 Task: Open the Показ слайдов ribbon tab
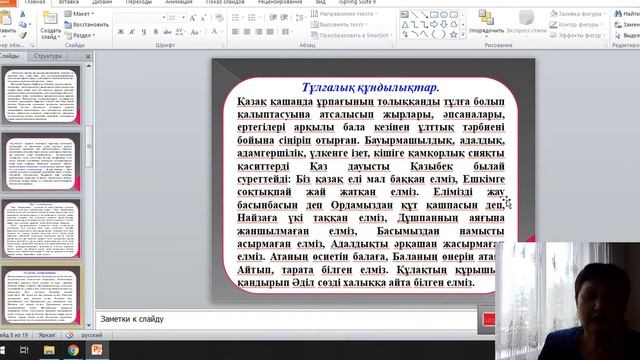pyautogui.click(x=225, y=2)
